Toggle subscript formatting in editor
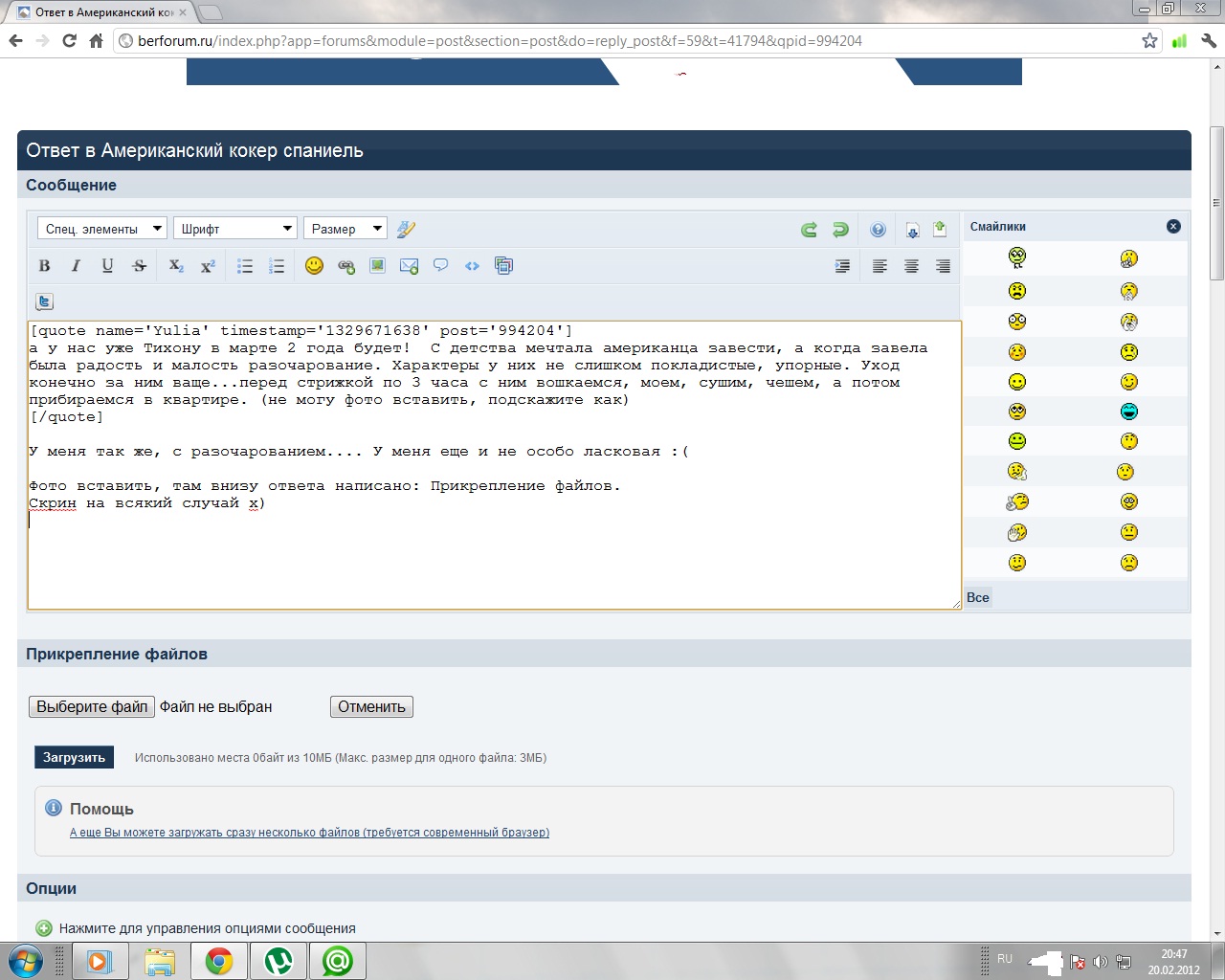This screenshot has height=980, width=1225. pos(176,266)
